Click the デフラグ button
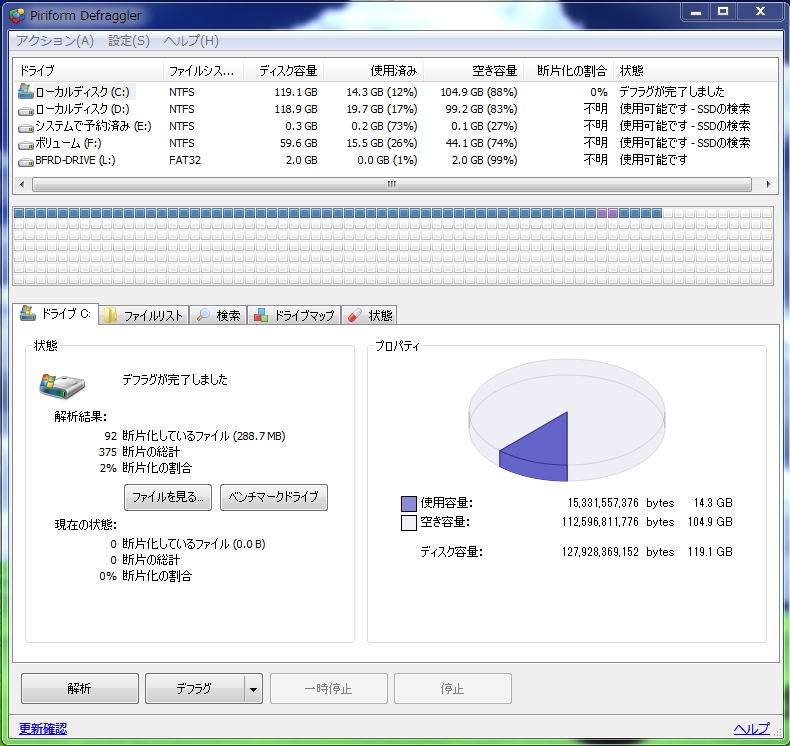 coord(194,689)
